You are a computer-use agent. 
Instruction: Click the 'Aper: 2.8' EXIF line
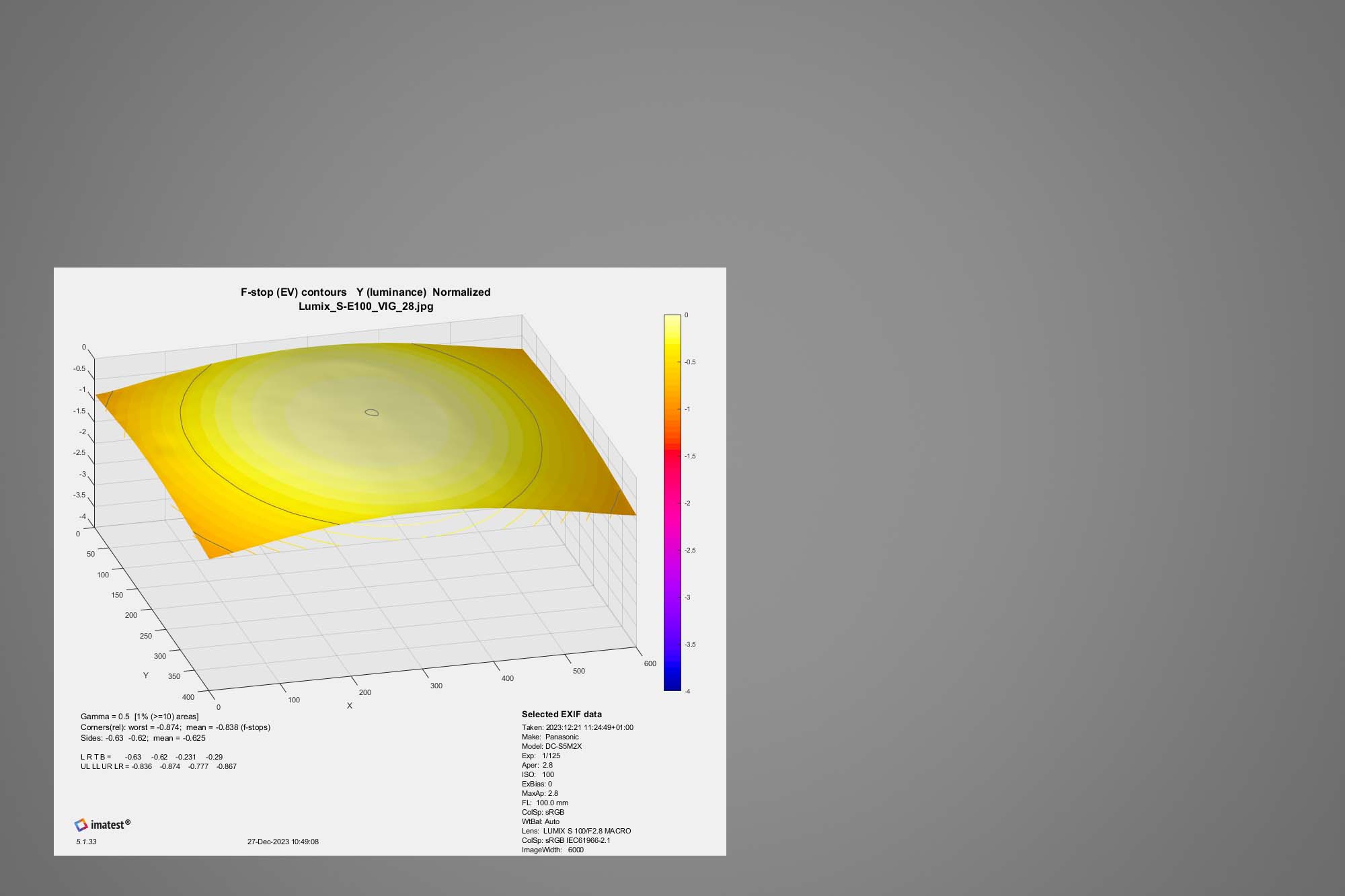pos(537,765)
